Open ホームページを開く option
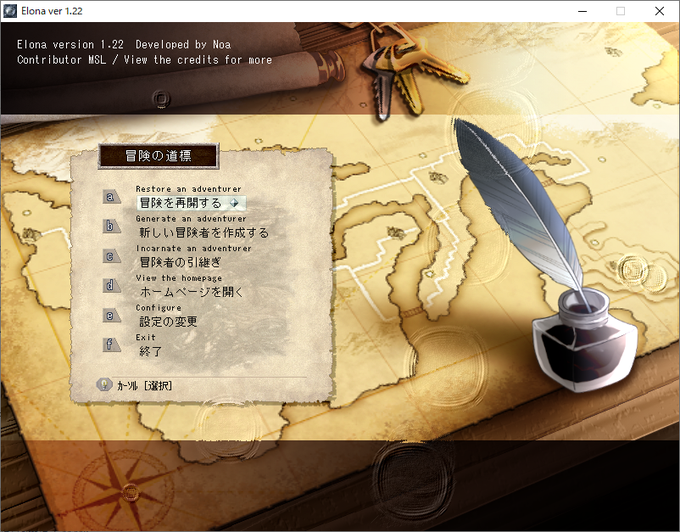The width and height of the screenshot is (680, 532). coord(191,292)
